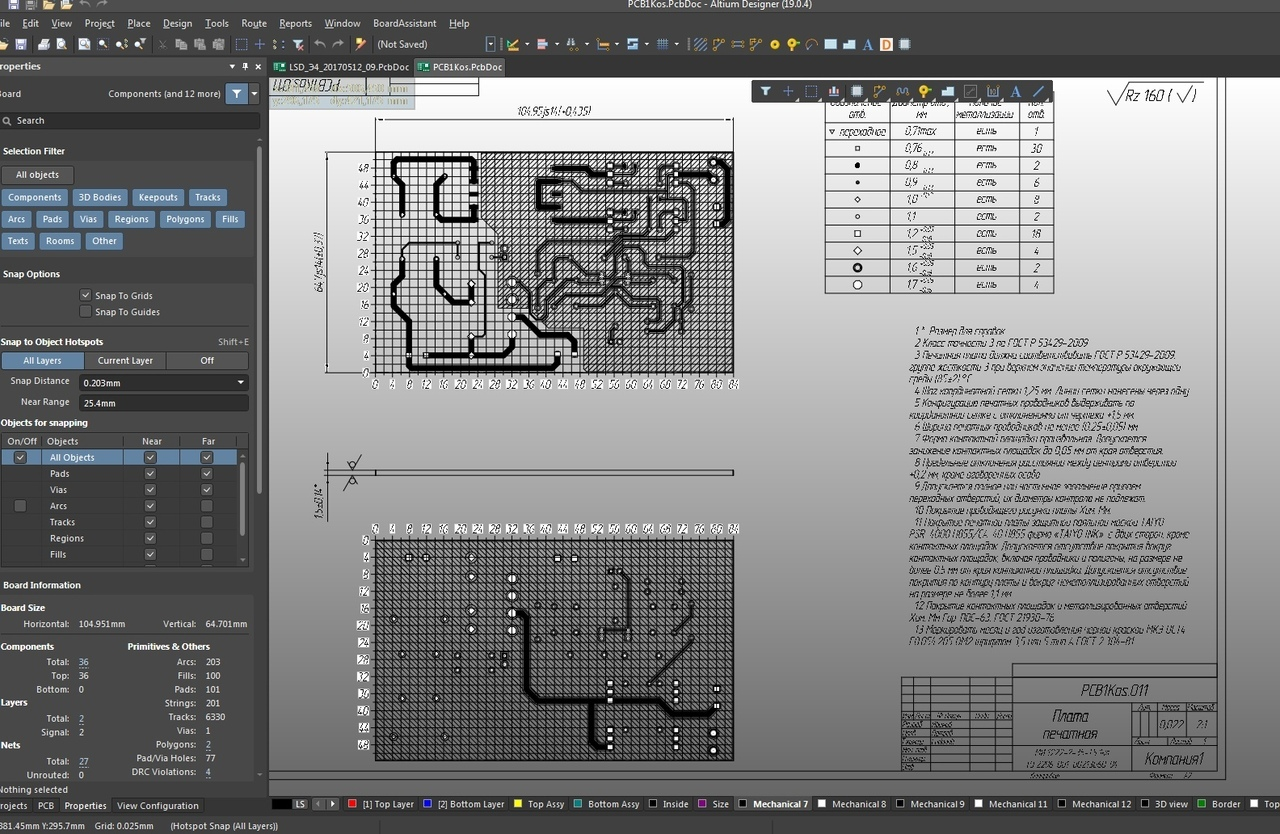Toggle the Far checkbox for Pads
1280x834 pixels.
click(207, 474)
